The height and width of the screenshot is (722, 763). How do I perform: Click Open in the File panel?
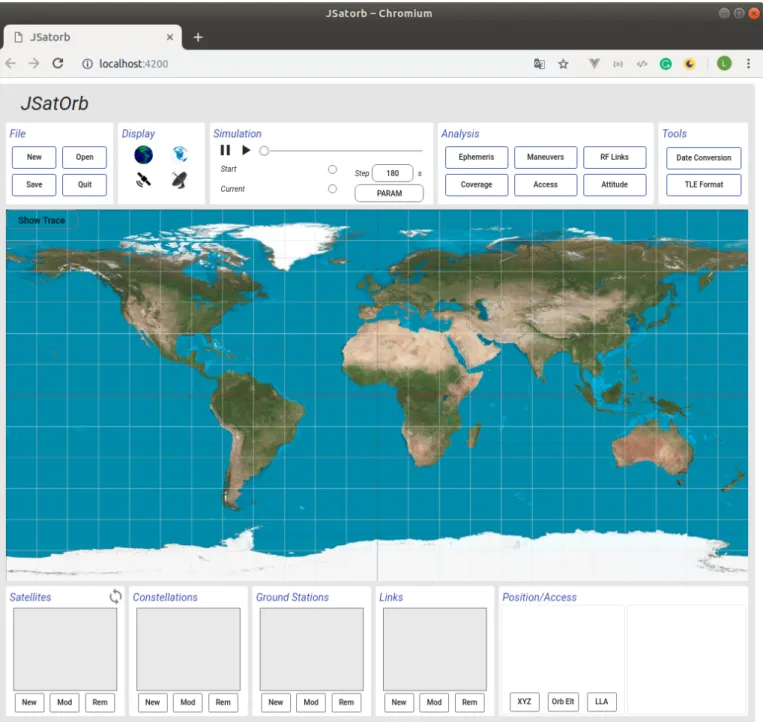click(x=85, y=157)
